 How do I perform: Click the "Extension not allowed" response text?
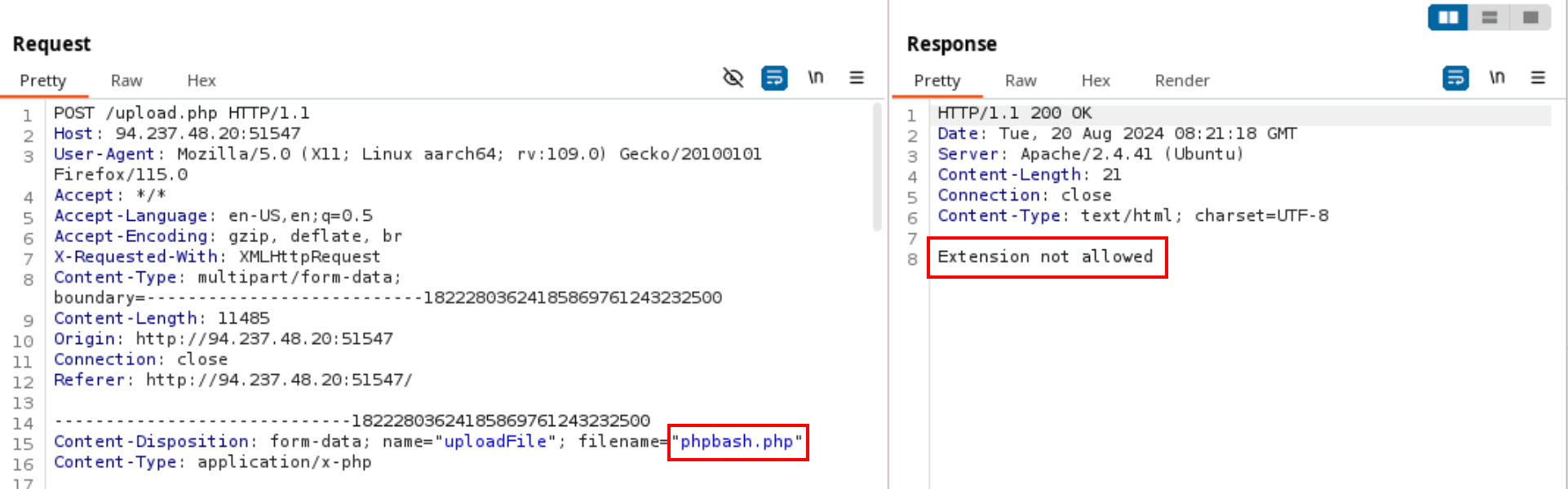coord(1045,257)
